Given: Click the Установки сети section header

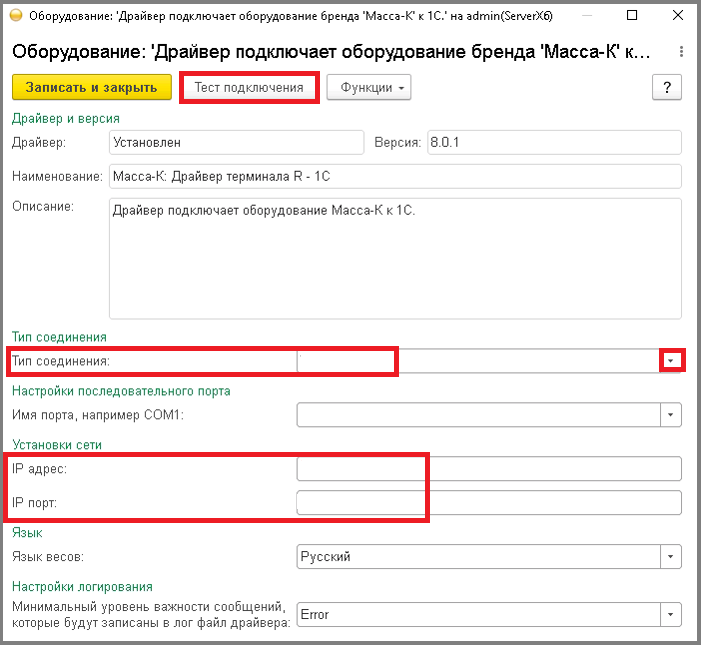Looking at the screenshot, I should pyautogui.click(x=57, y=445).
